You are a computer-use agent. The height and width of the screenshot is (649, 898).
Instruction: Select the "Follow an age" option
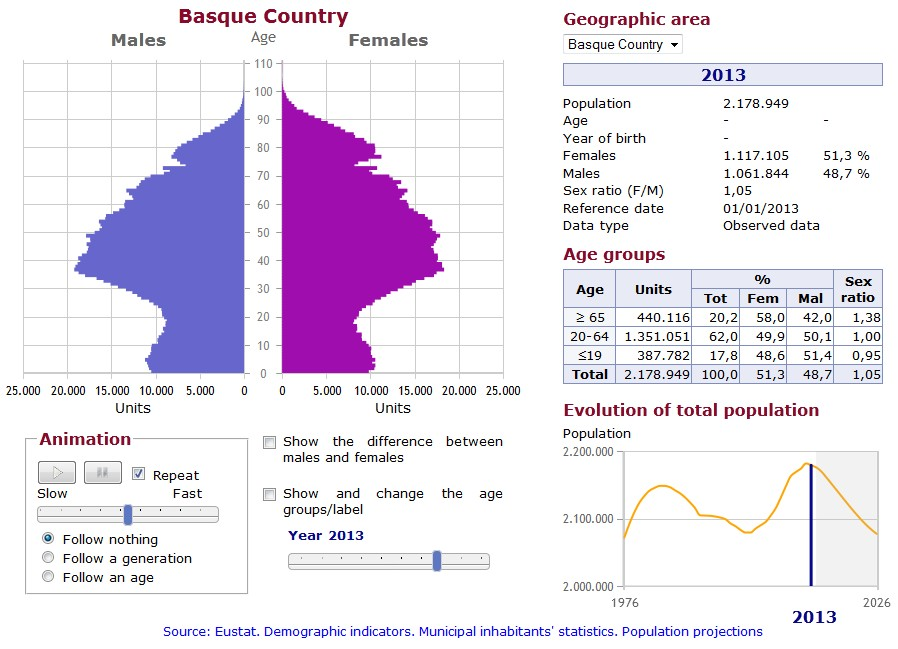click(47, 575)
